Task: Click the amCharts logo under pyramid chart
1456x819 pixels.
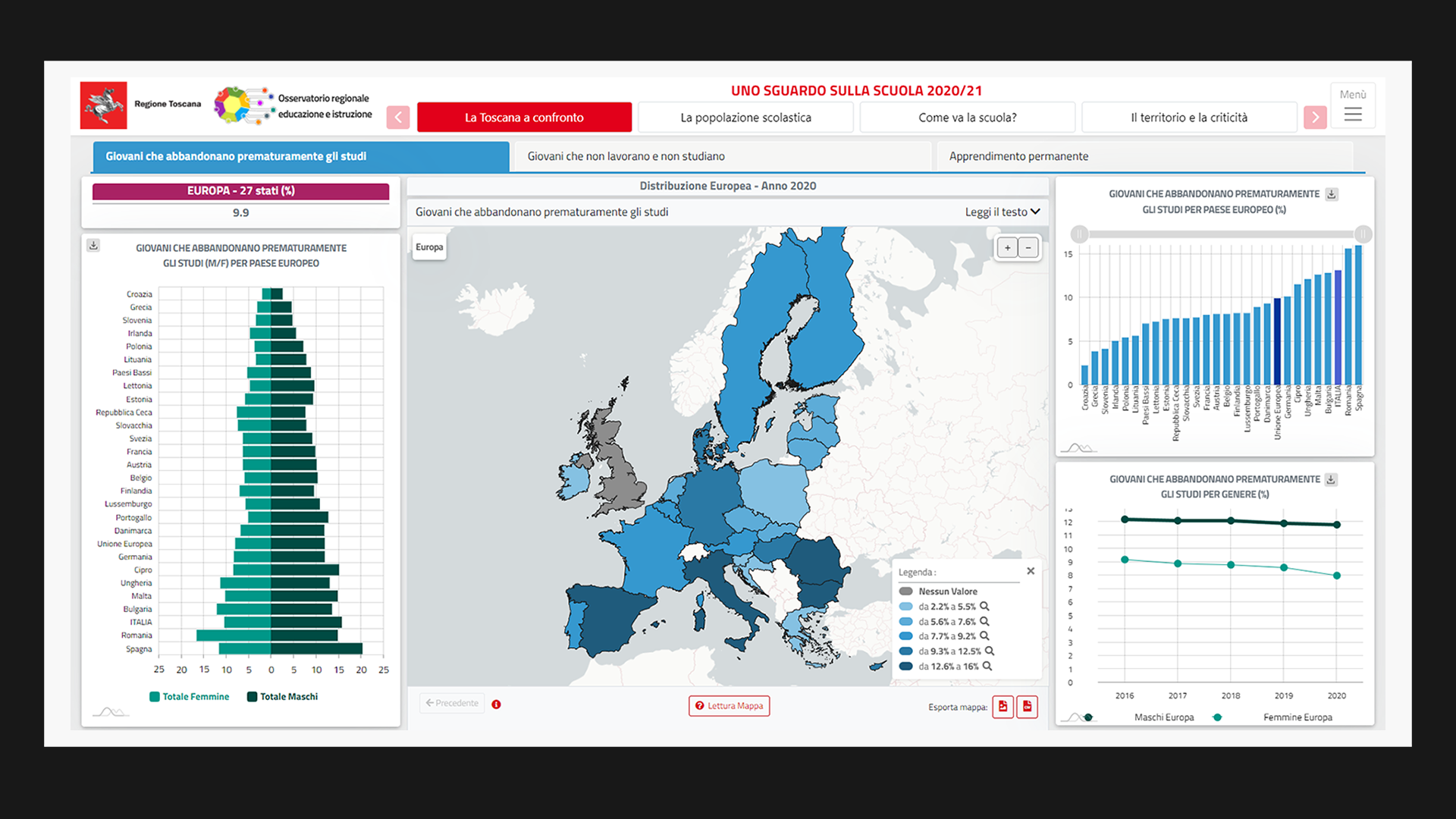Action: (111, 711)
